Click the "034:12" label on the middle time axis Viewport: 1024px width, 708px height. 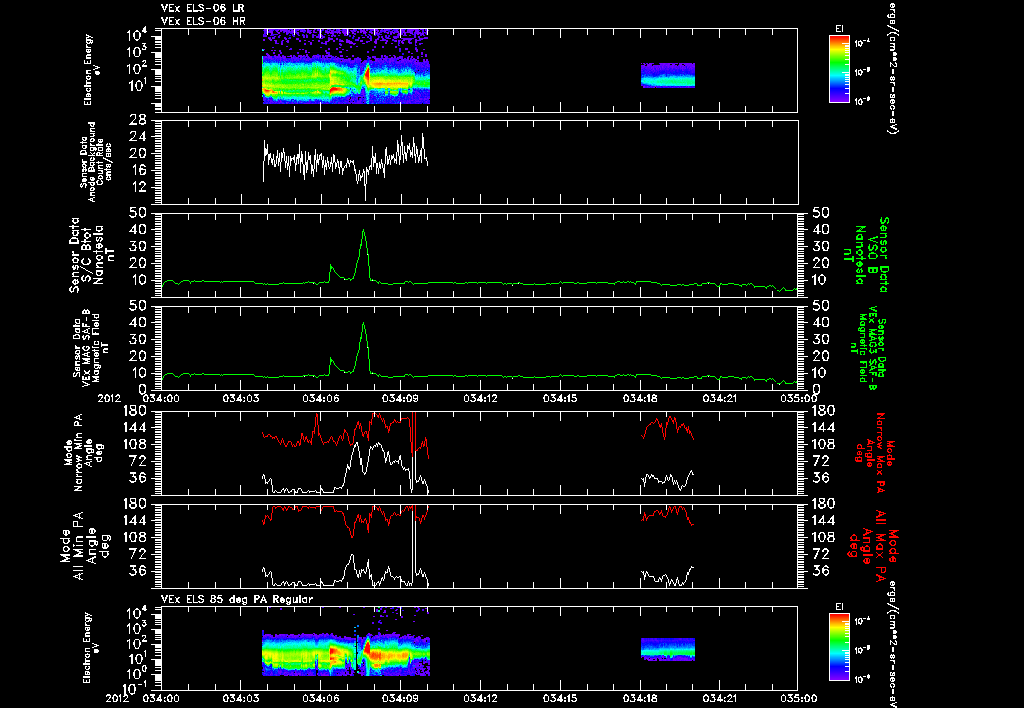[480, 397]
